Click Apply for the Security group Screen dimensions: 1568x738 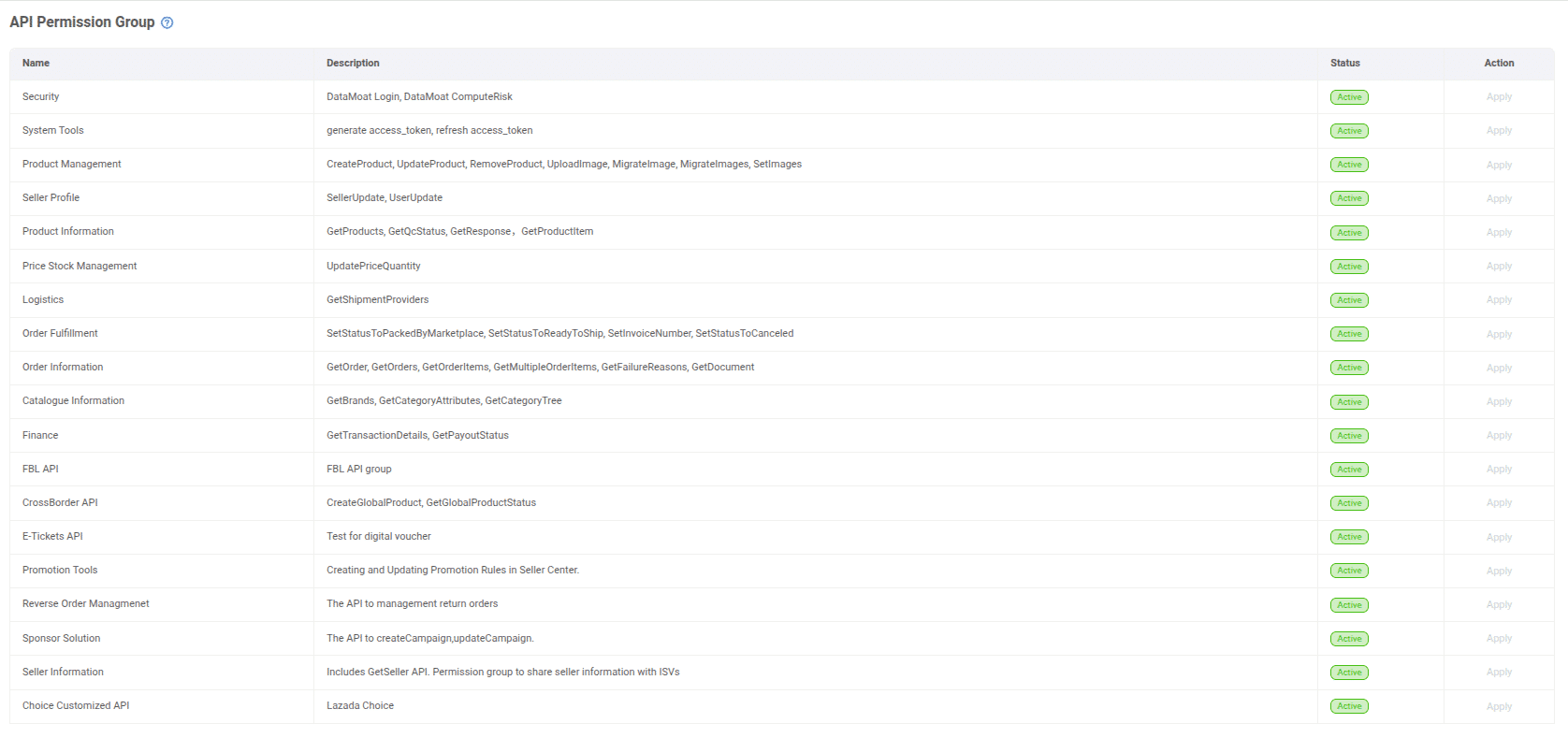tap(1499, 97)
